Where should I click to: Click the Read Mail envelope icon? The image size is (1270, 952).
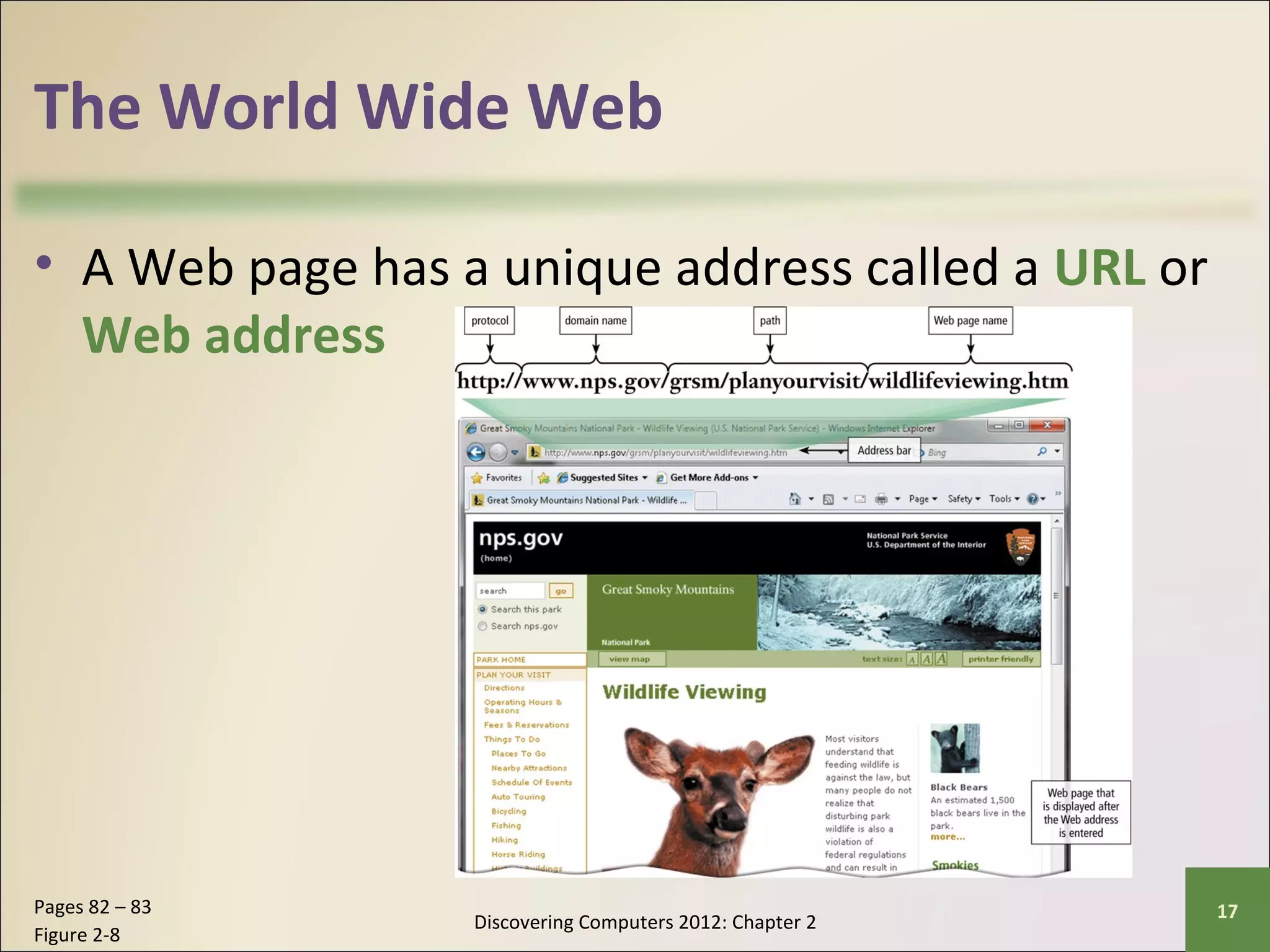(x=860, y=500)
